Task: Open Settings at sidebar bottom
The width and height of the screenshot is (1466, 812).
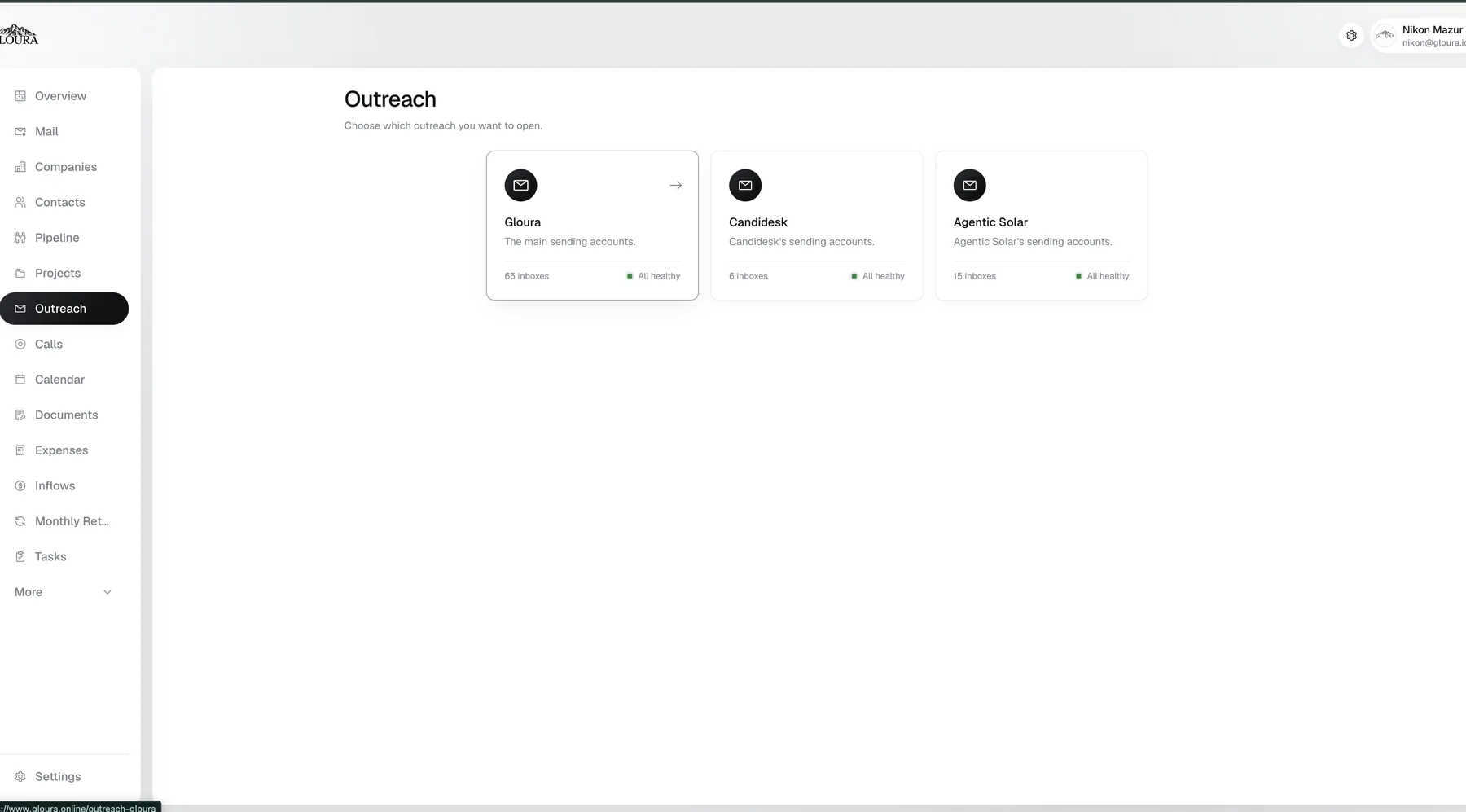Action: pyautogui.click(x=64, y=777)
